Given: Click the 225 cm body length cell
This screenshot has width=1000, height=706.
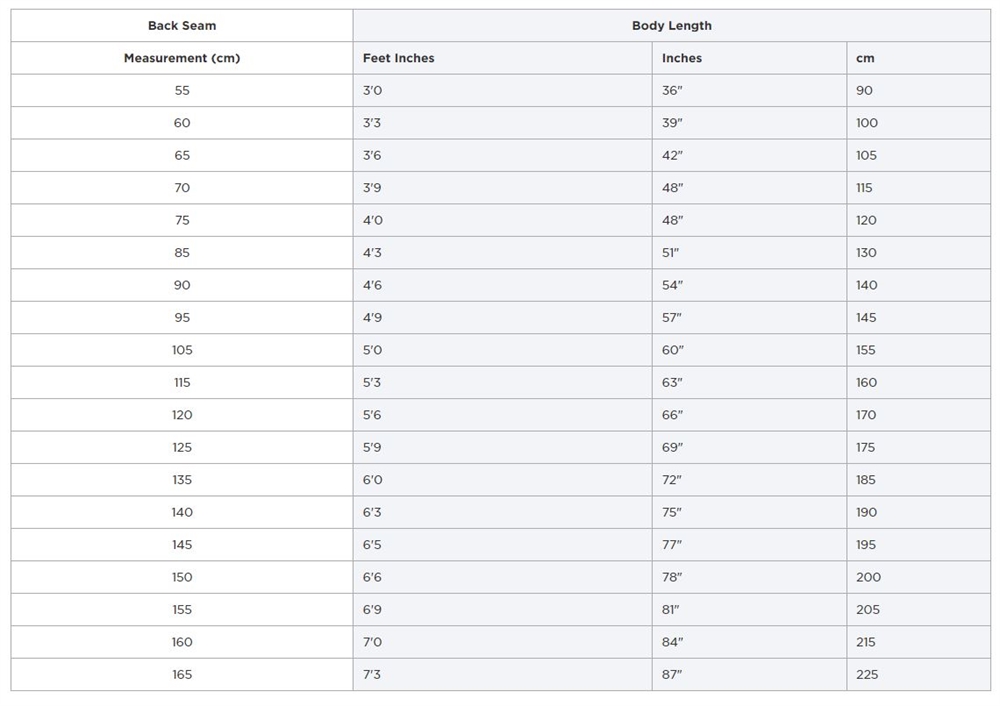Looking at the screenshot, I should 867,675.
